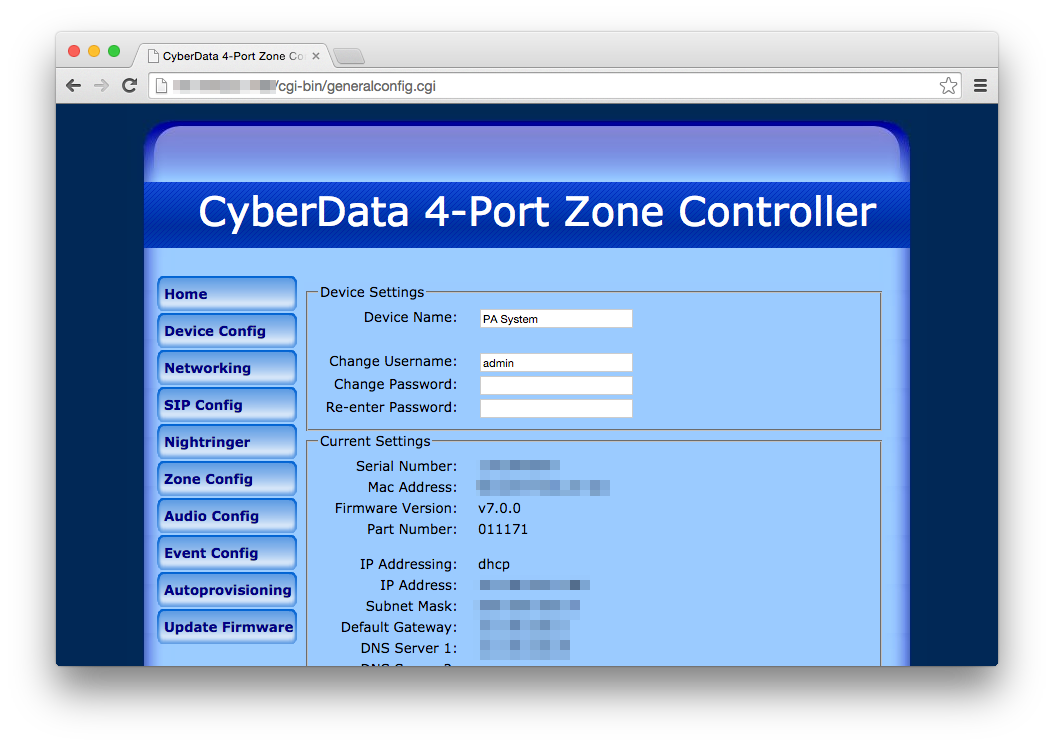Open the Autoprovisioning page
Image resolution: width=1054 pixels, height=746 pixels.
(226, 589)
